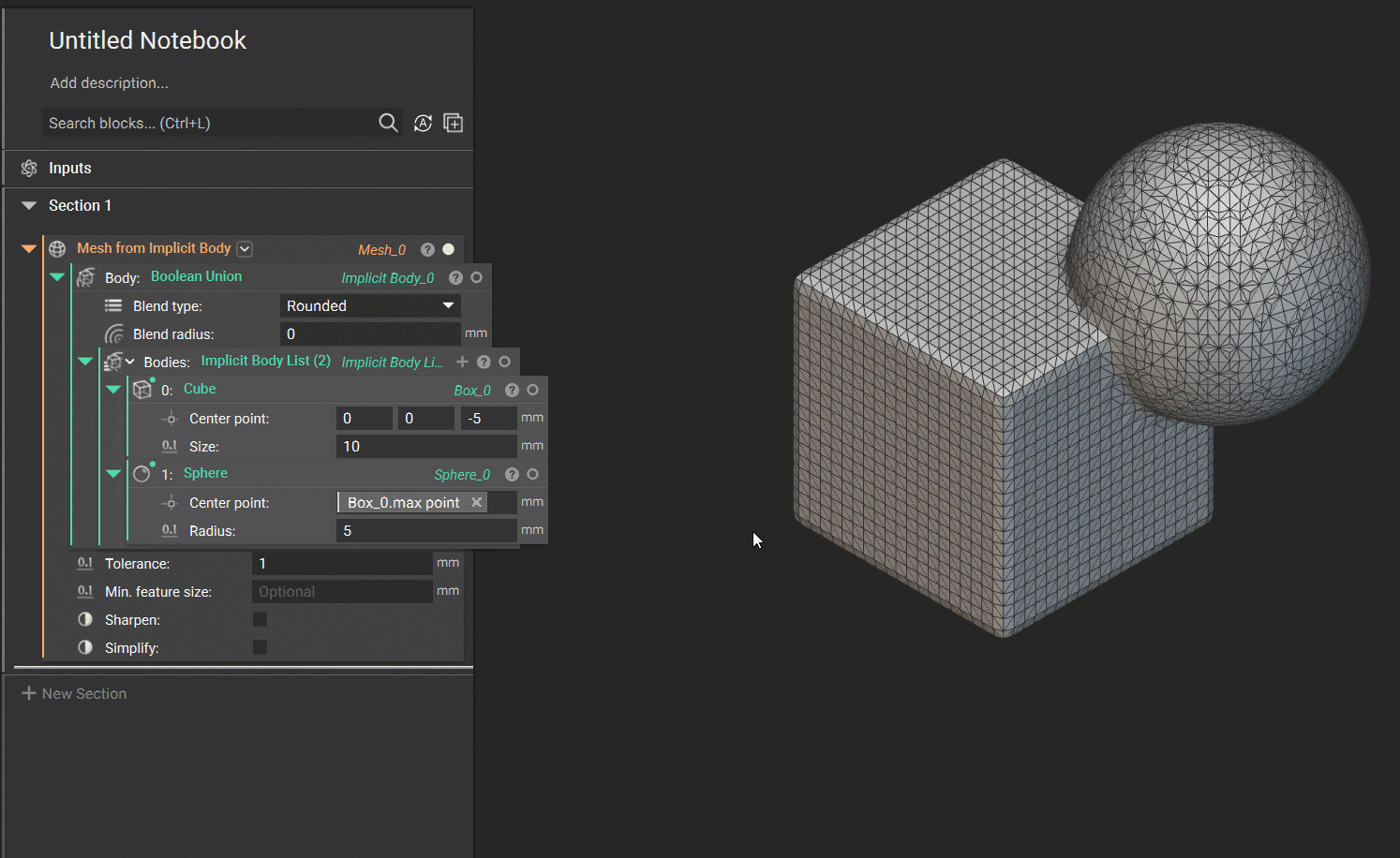Click the search magnifier icon
This screenshot has width=1400, height=858.
[388, 123]
